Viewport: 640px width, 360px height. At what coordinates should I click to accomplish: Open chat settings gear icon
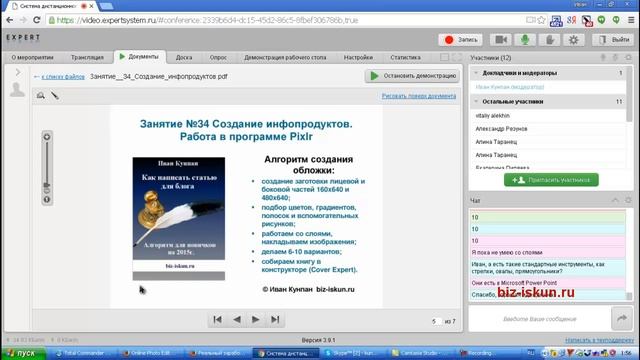click(x=629, y=200)
